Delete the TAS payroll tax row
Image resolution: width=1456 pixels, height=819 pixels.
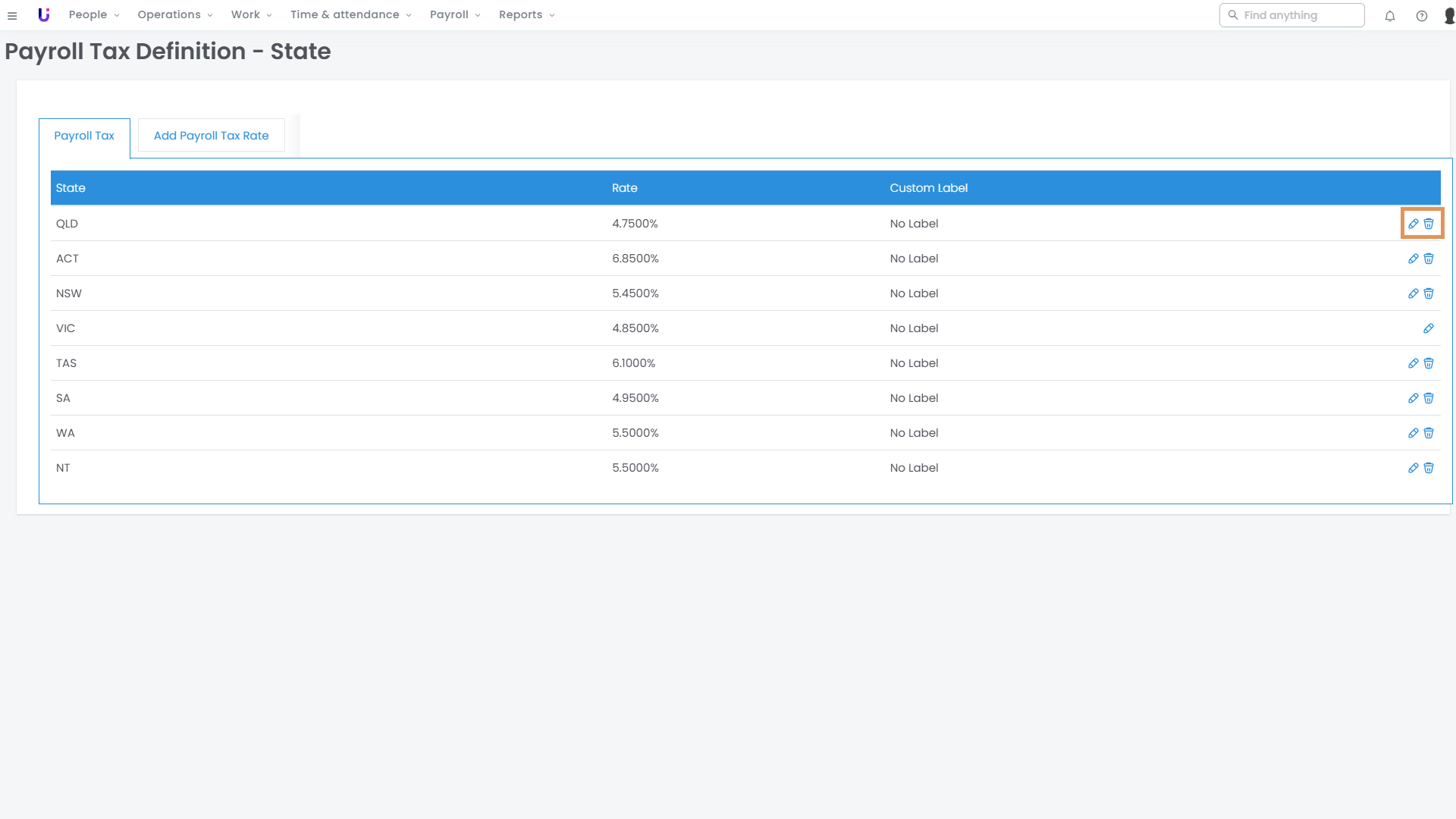[x=1429, y=363]
